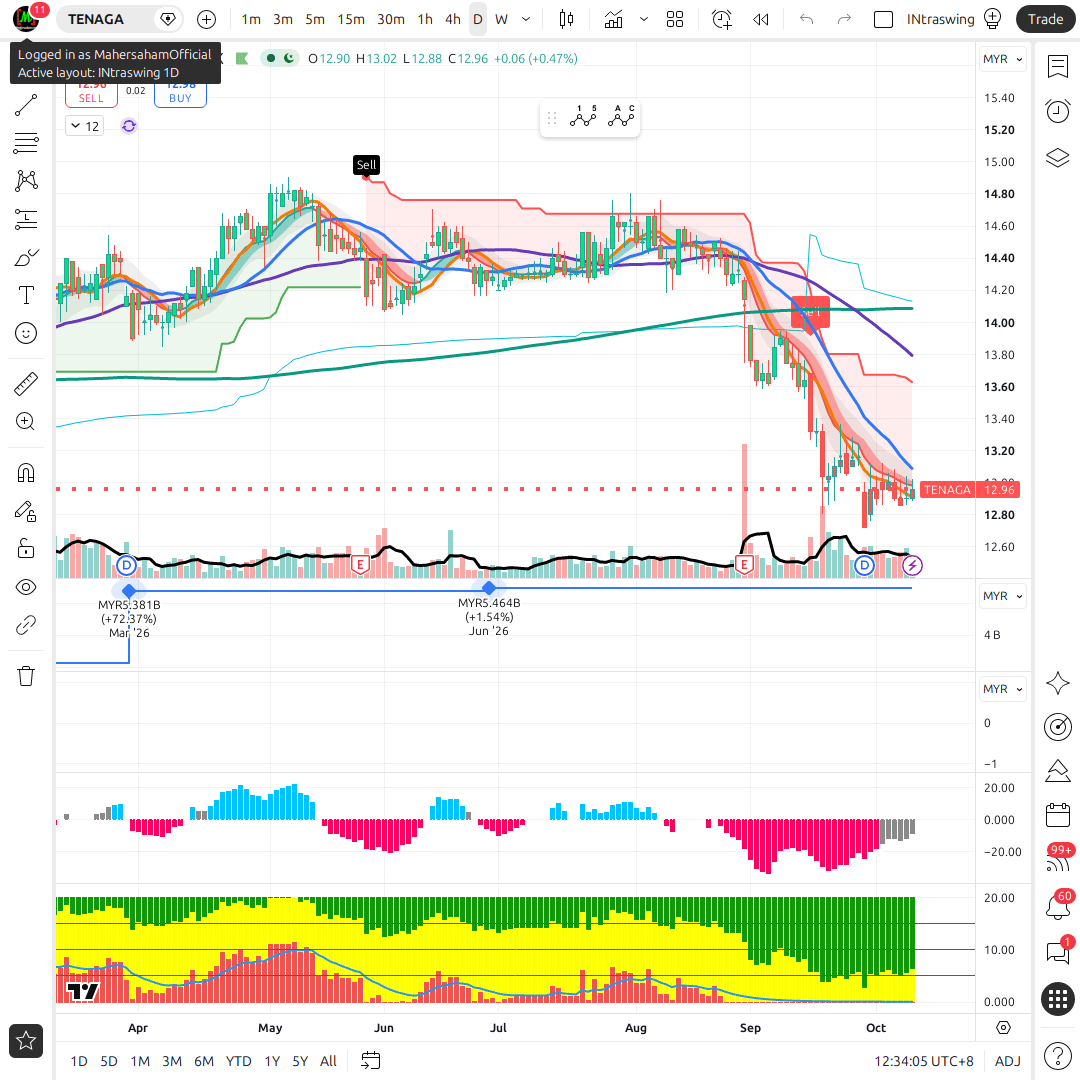Toggle ADJ adjusted data
The height and width of the screenshot is (1080, 1080).
[1008, 1061]
